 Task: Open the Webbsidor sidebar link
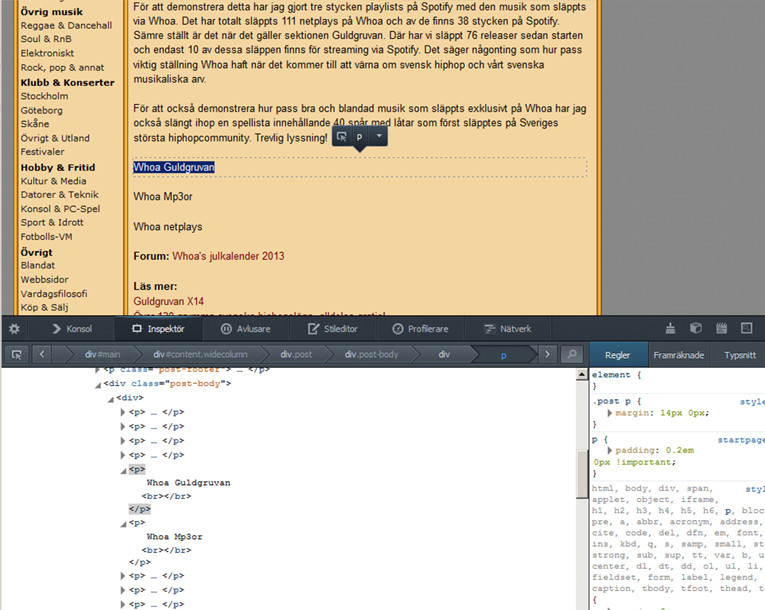pyautogui.click(x=44, y=280)
